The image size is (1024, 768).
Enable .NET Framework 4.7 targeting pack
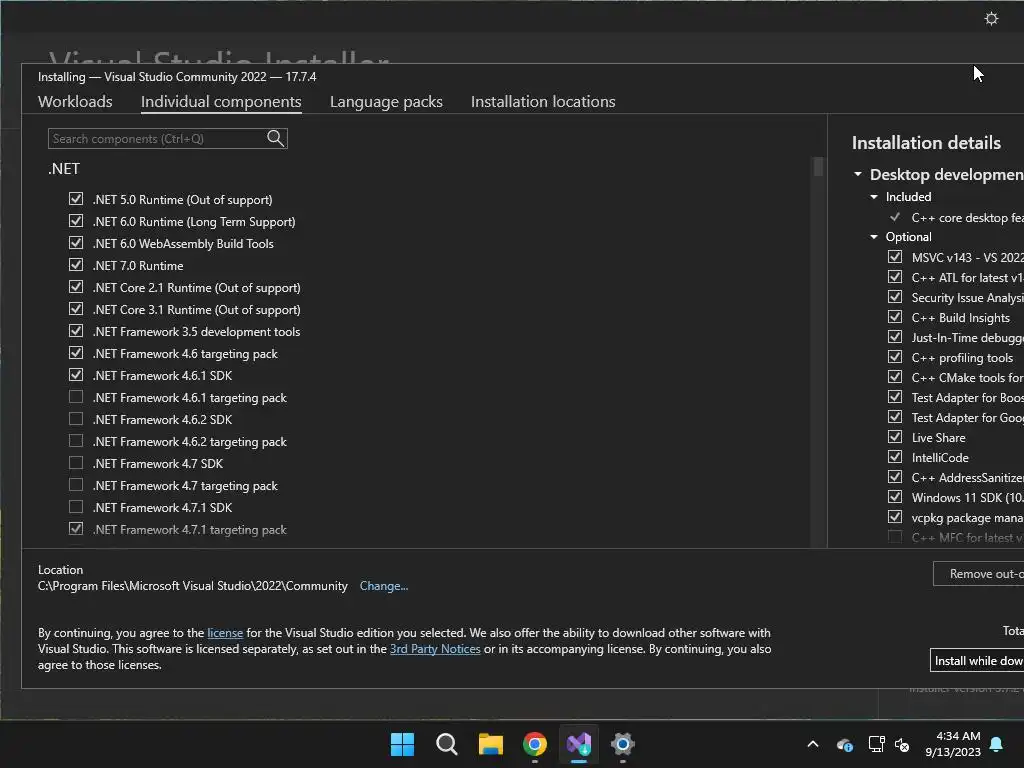pos(76,485)
